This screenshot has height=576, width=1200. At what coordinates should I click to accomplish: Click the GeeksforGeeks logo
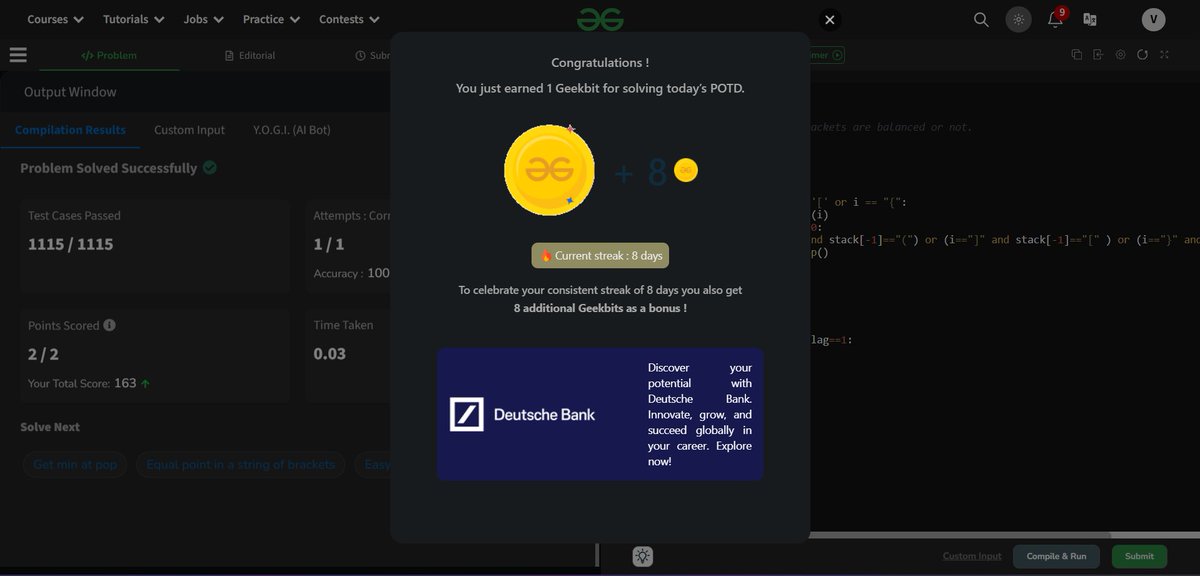coord(600,18)
